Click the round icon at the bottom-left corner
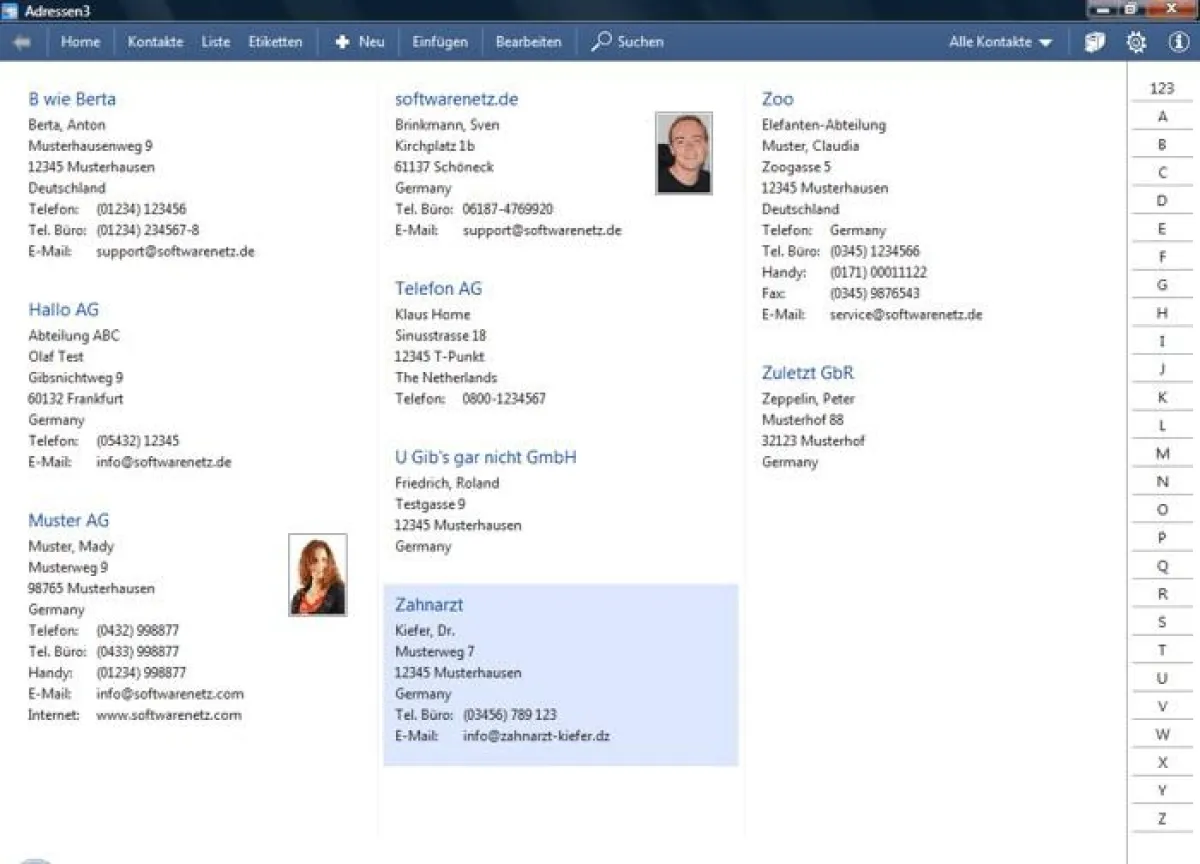Viewport: 1200px width, 864px height. tap(36, 858)
